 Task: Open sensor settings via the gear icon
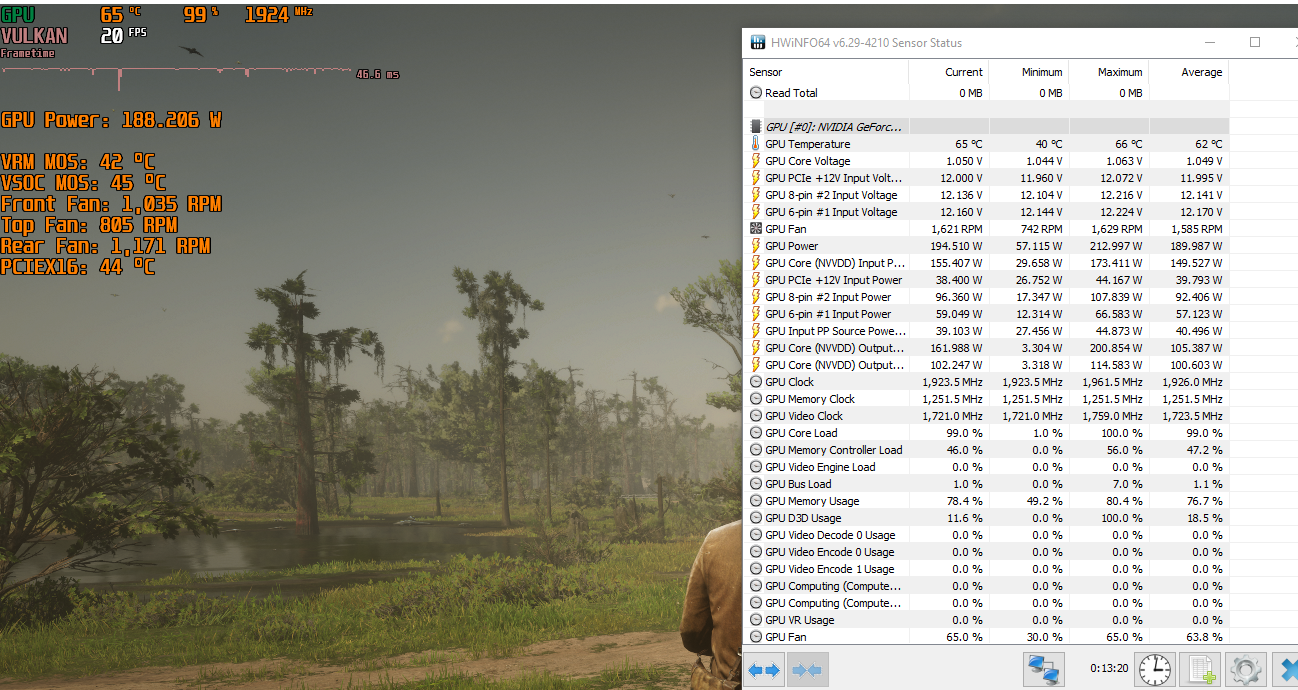(x=1246, y=669)
